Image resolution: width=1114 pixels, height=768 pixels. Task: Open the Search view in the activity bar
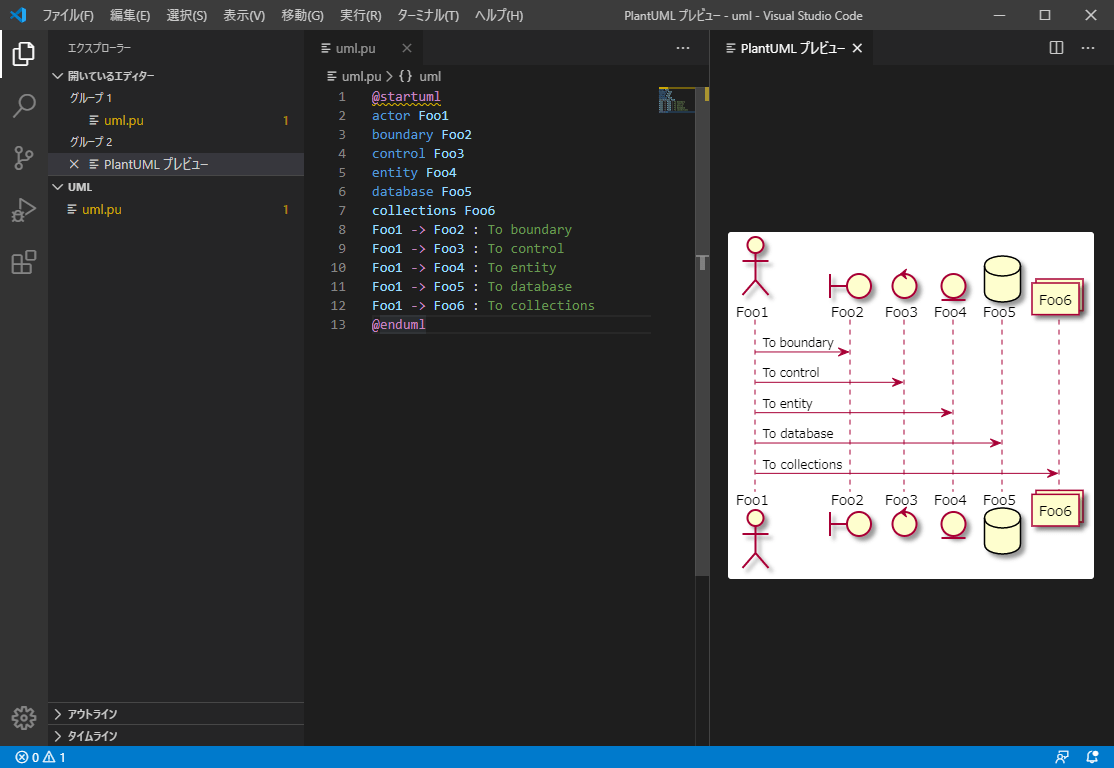point(22,103)
